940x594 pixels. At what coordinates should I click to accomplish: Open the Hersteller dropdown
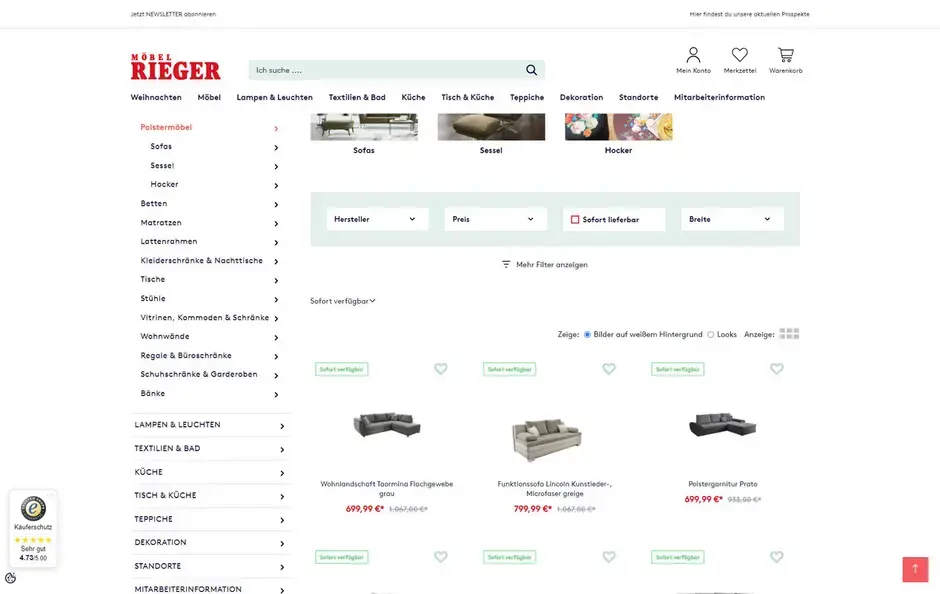[x=377, y=218]
